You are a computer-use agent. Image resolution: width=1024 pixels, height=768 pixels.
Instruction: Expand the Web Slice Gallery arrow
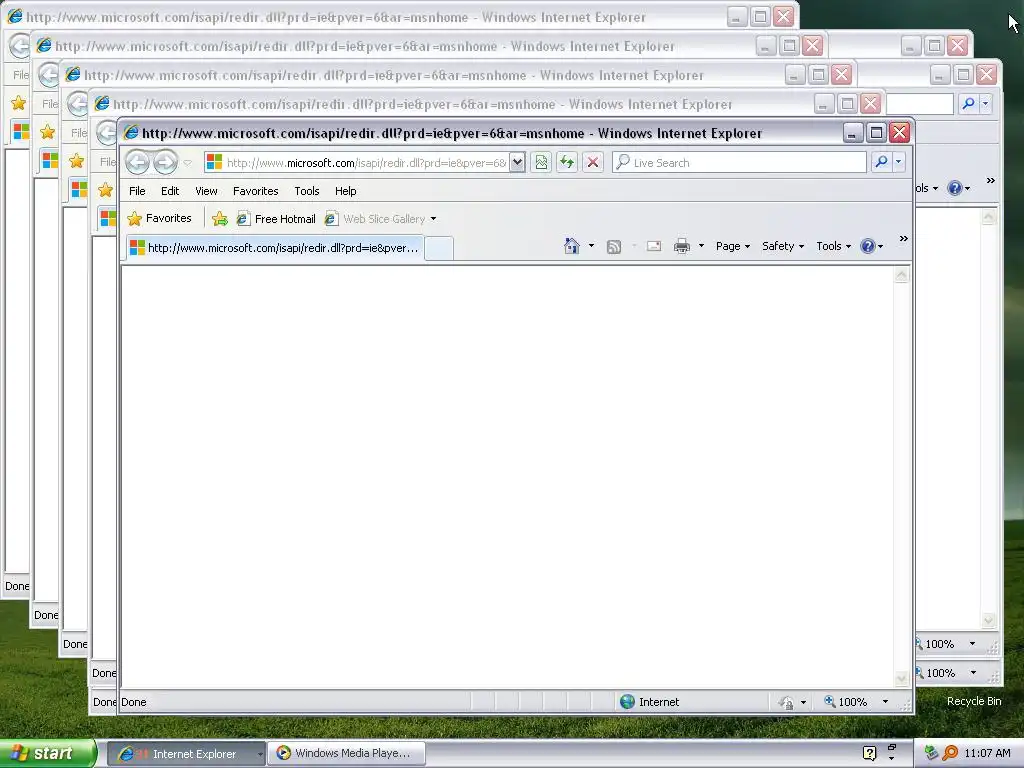[433, 219]
